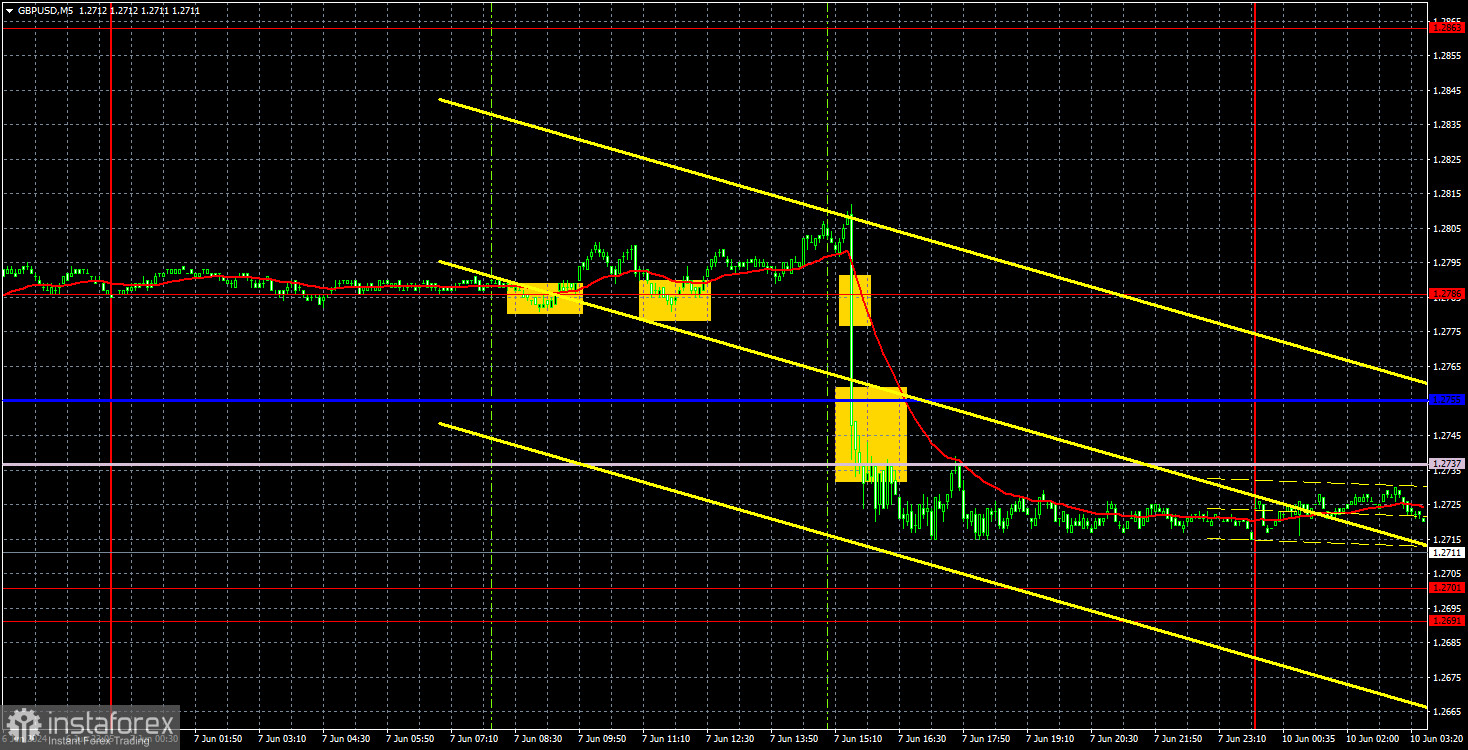Screen dimensions: 1468x750
Task: Open the GBPUSD,M5 chart title dropdown arrow
Action: point(8,10)
